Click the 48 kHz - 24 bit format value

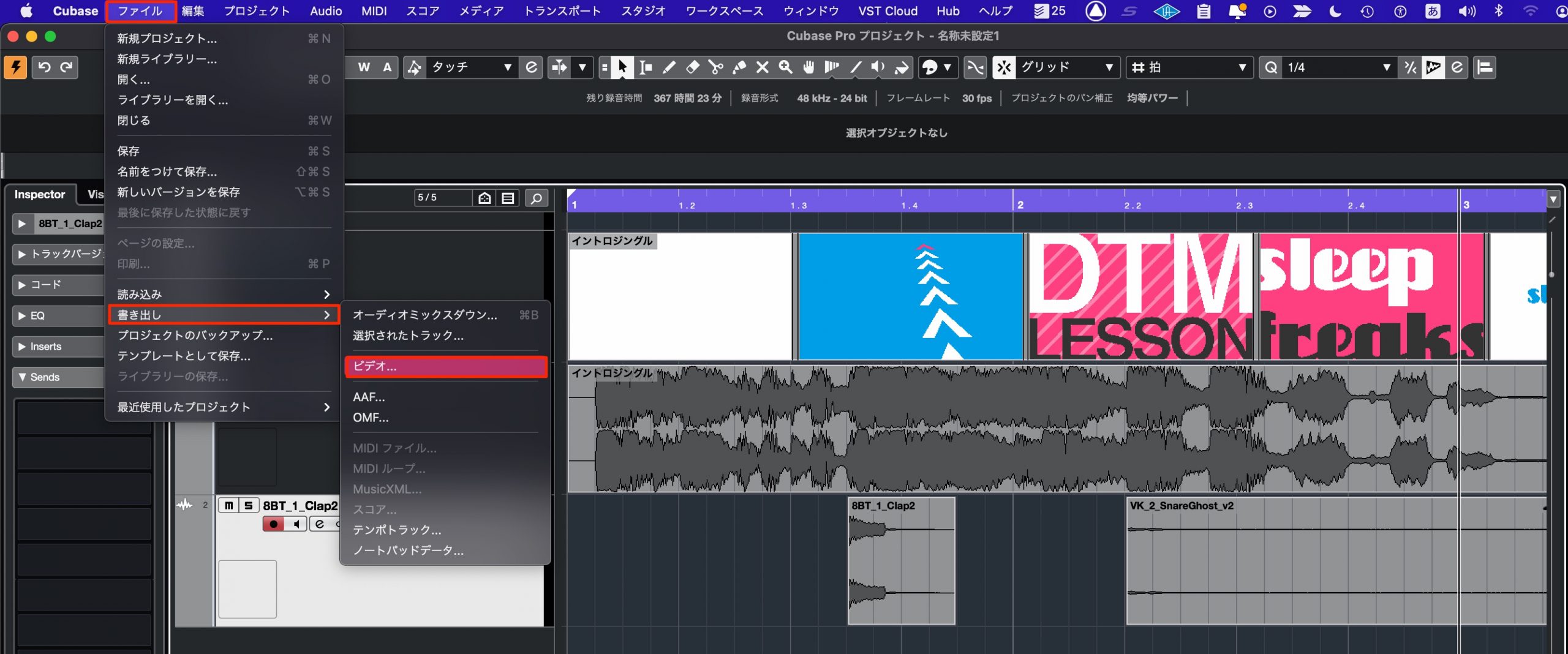click(832, 98)
